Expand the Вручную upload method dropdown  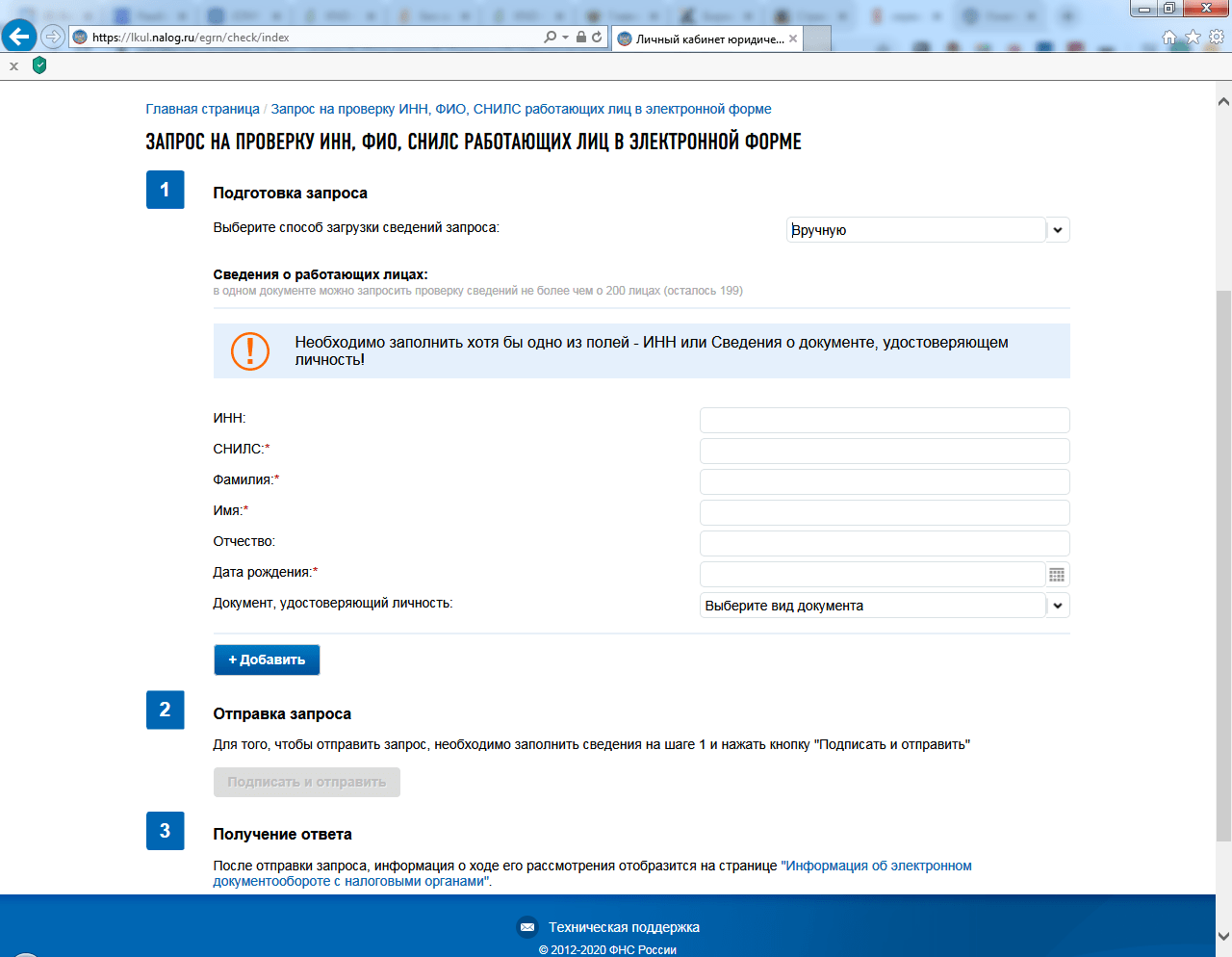[1058, 230]
